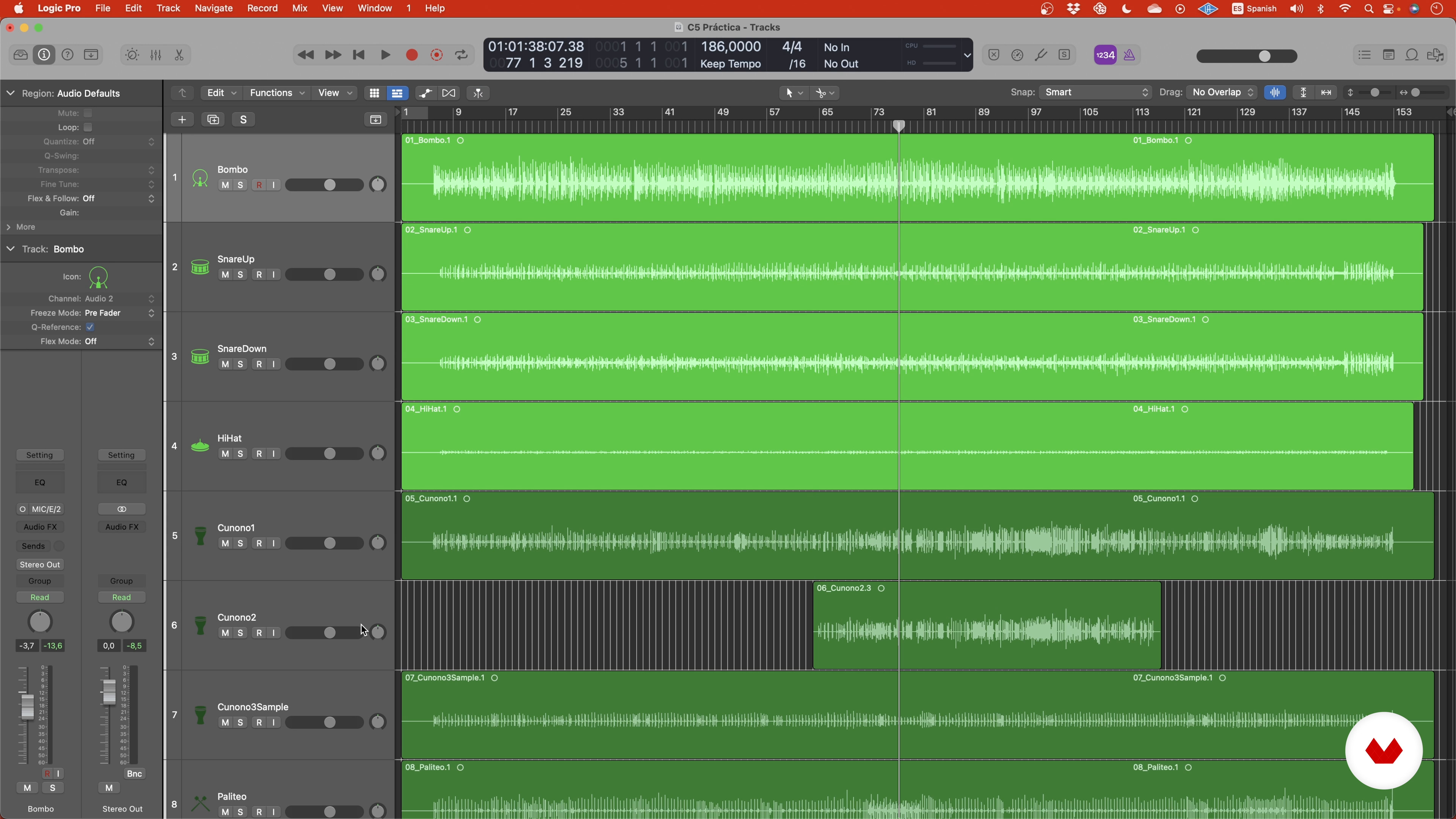Image resolution: width=1456 pixels, height=819 pixels.
Task: Check the Loop checkbox in Region inspector
Action: [88, 127]
